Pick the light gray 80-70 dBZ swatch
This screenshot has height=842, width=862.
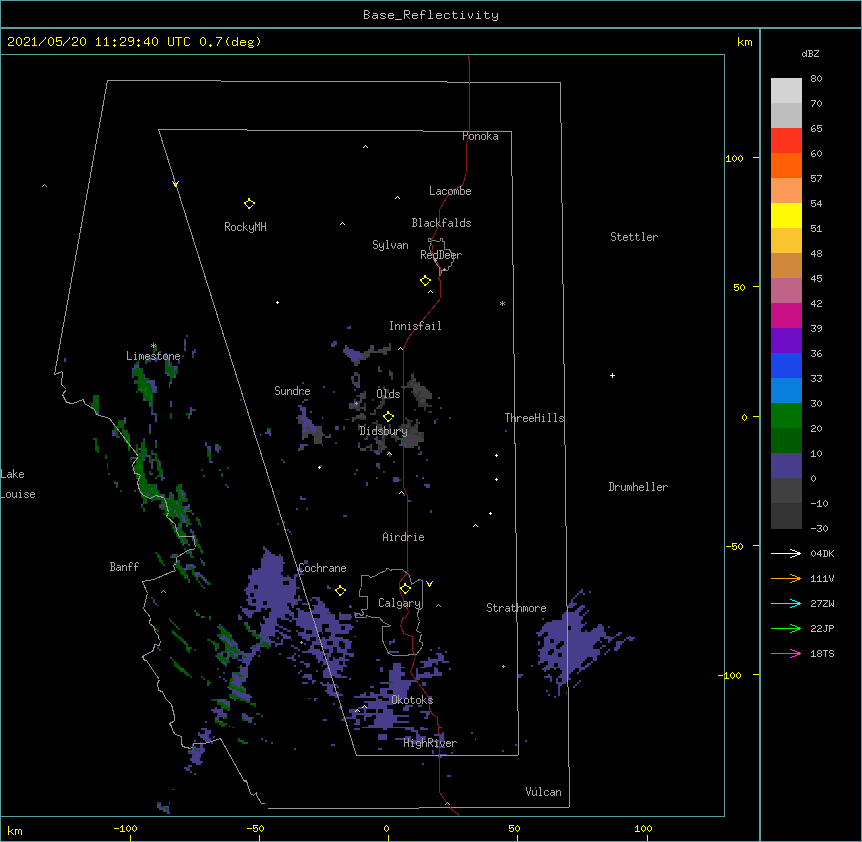click(786, 91)
